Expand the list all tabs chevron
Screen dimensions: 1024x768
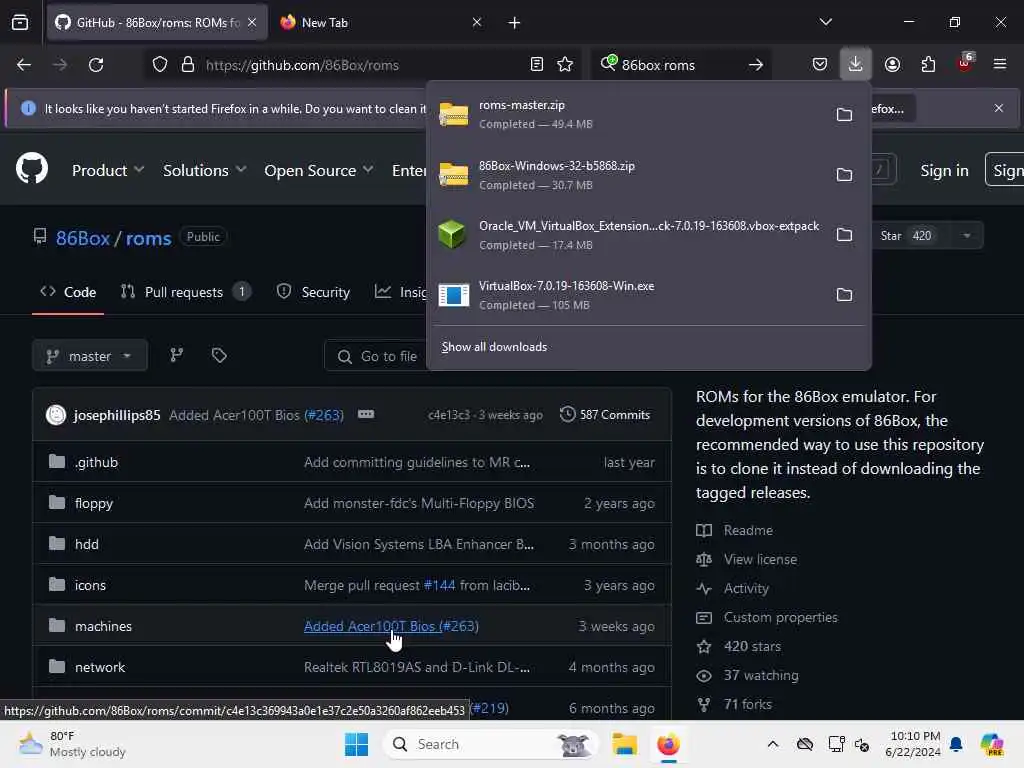(x=825, y=22)
